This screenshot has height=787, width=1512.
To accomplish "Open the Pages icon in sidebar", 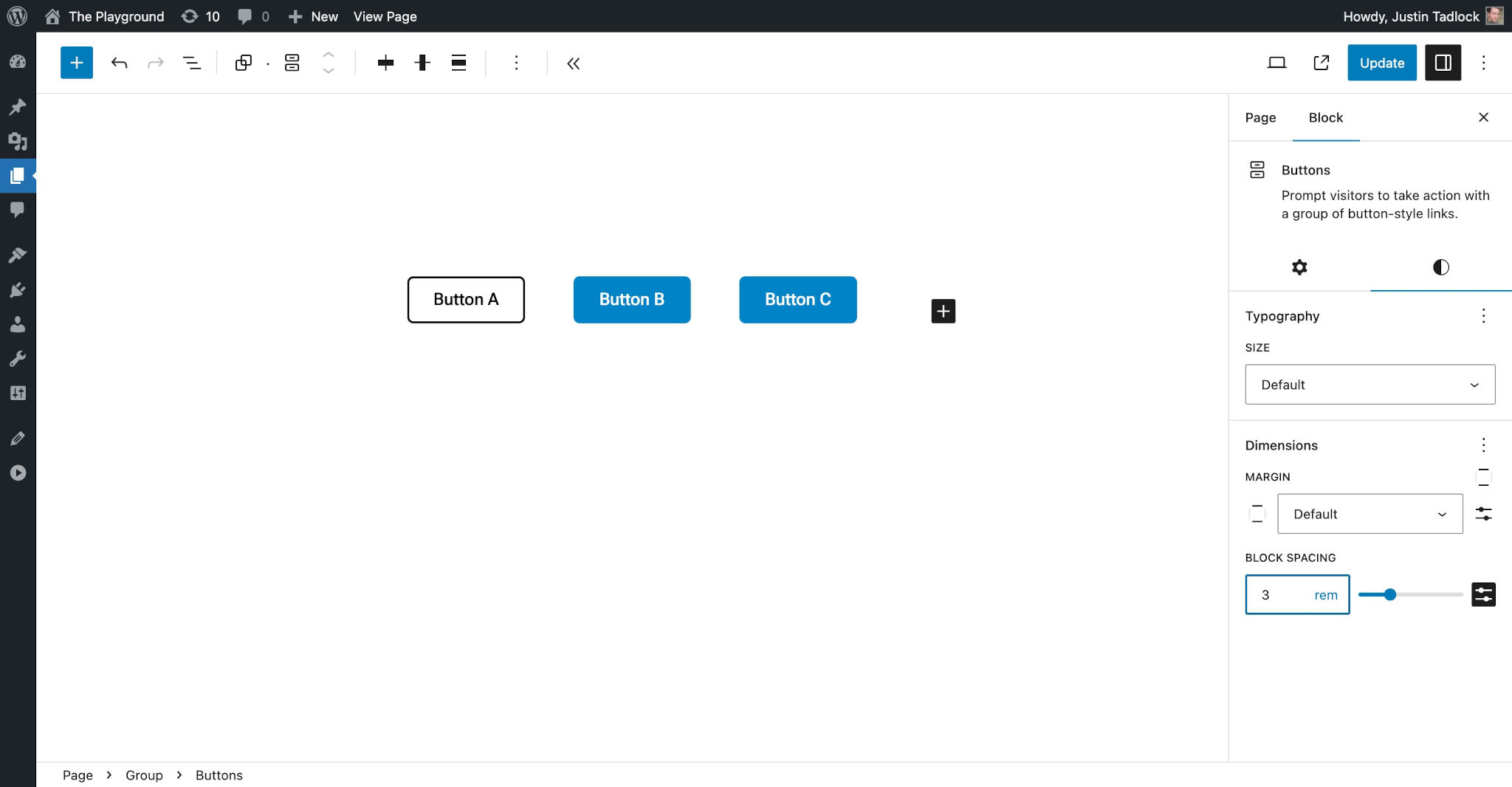I will click(x=18, y=176).
